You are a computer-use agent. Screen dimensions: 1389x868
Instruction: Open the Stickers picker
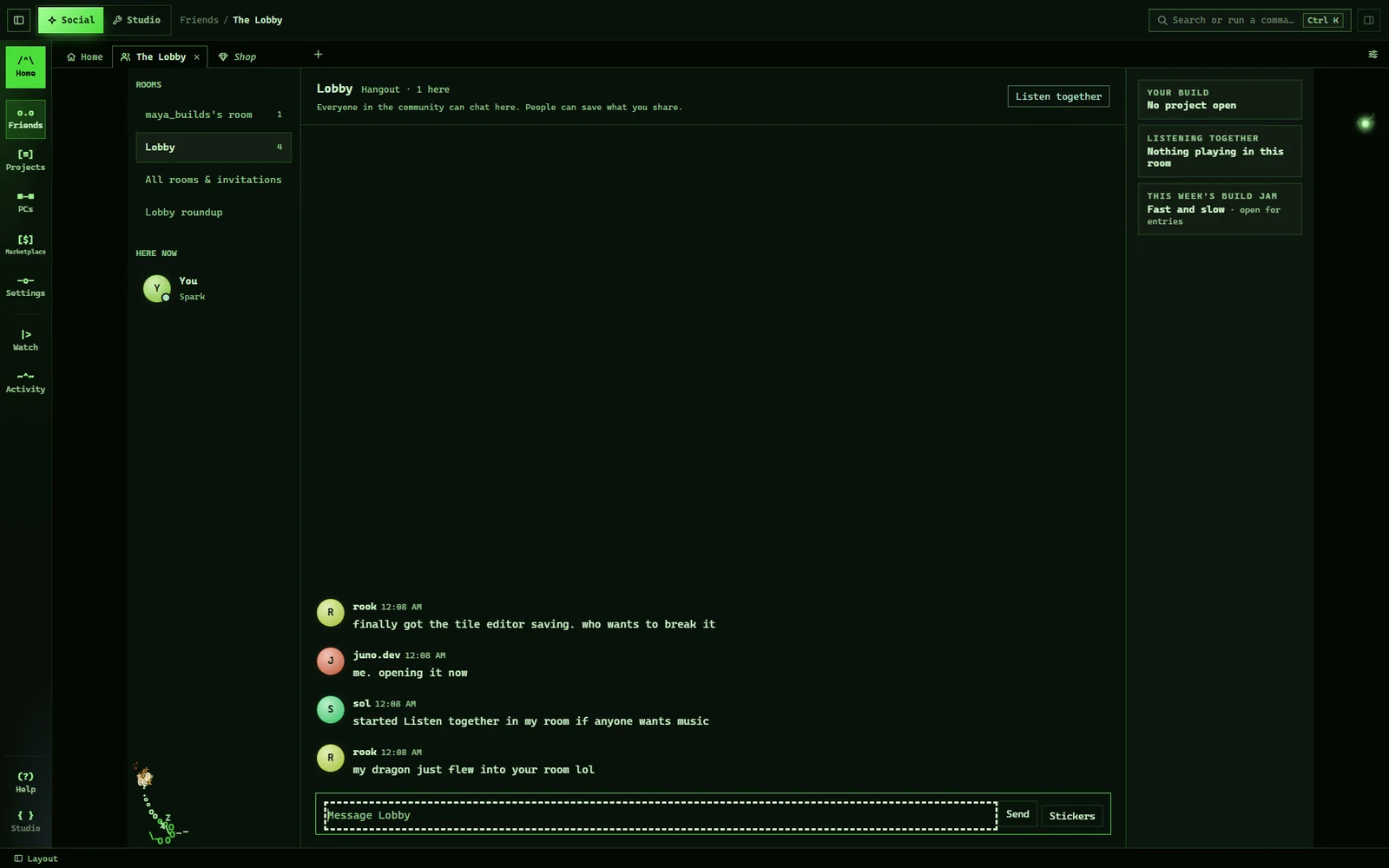(1072, 816)
